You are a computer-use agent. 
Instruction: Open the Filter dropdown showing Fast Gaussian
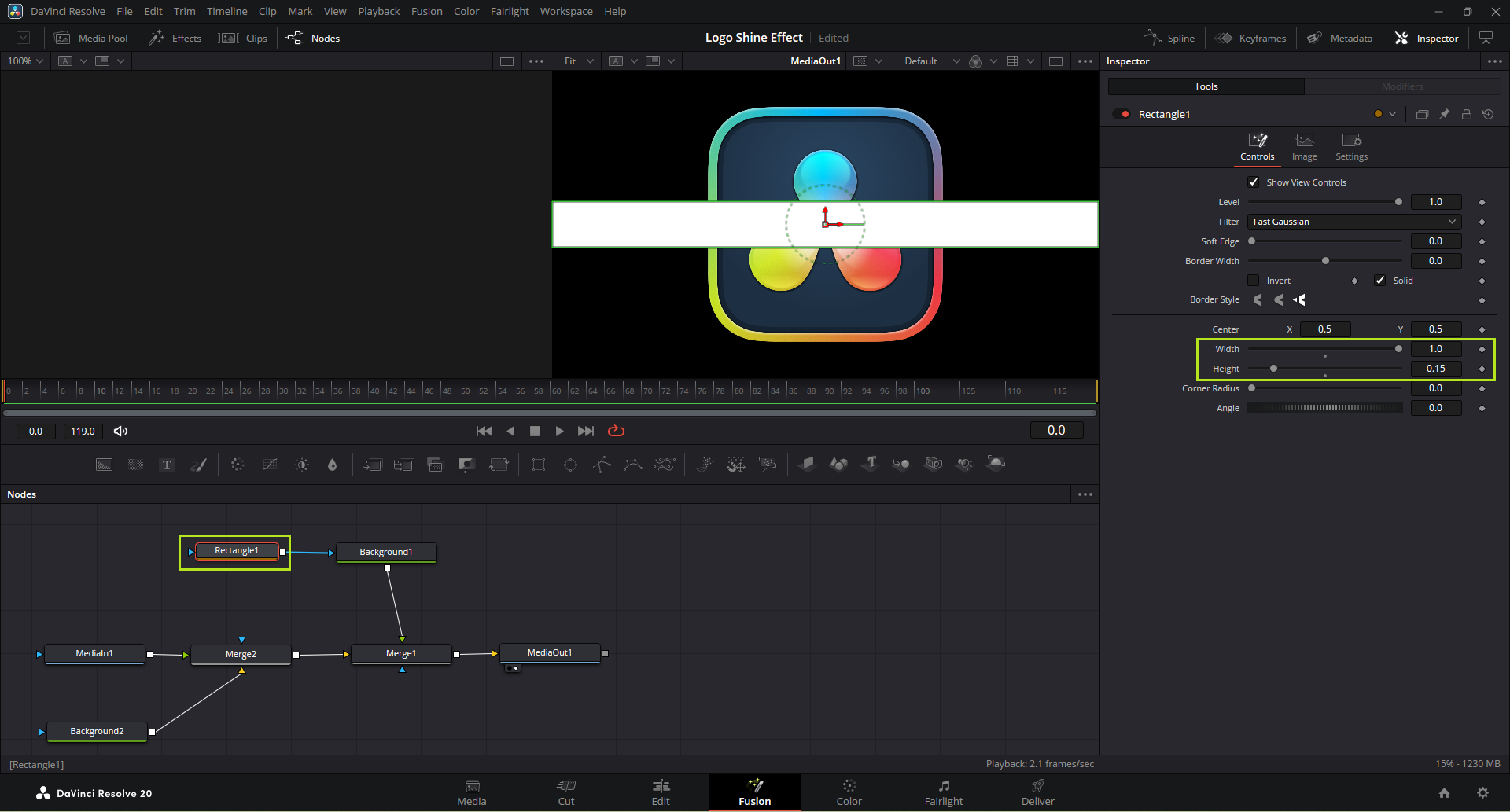(1353, 222)
